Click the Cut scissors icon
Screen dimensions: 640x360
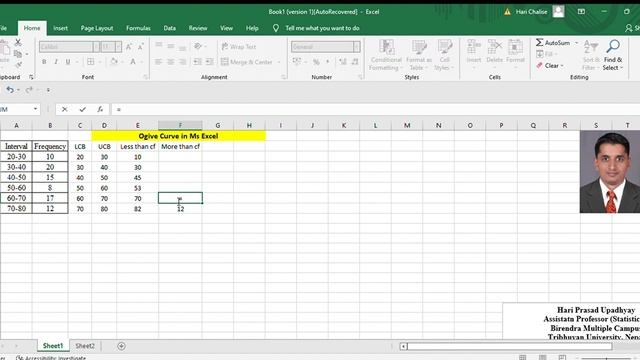18,42
